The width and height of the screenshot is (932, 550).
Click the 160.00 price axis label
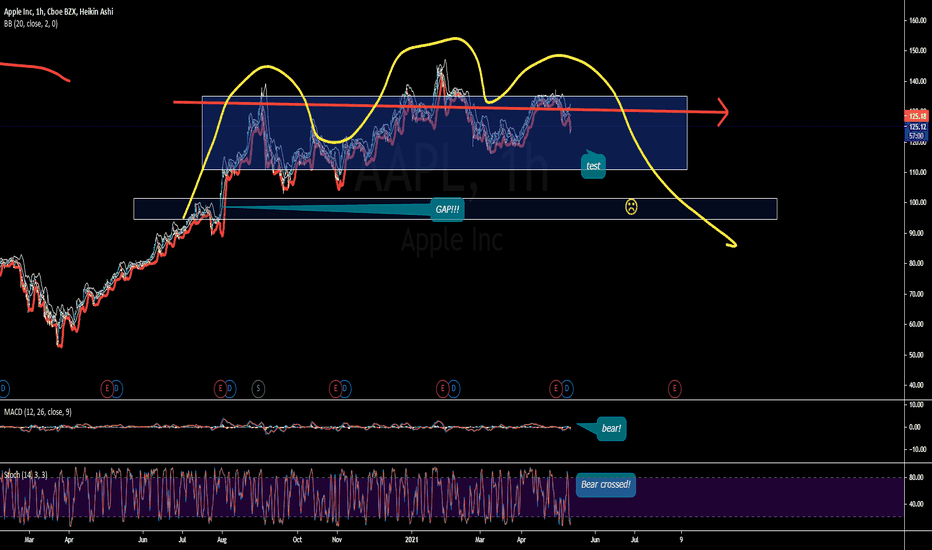coord(918,20)
